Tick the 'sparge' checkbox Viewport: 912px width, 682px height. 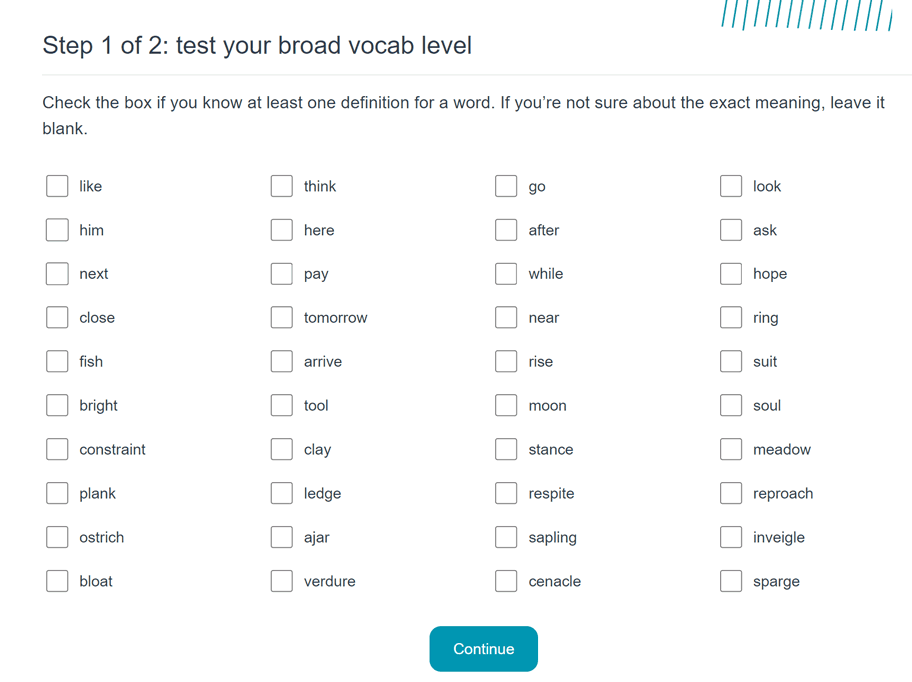pos(731,580)
